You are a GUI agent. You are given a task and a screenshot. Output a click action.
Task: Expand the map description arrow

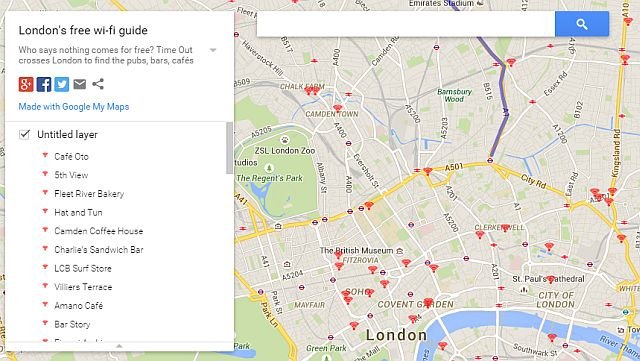(213, 50)
